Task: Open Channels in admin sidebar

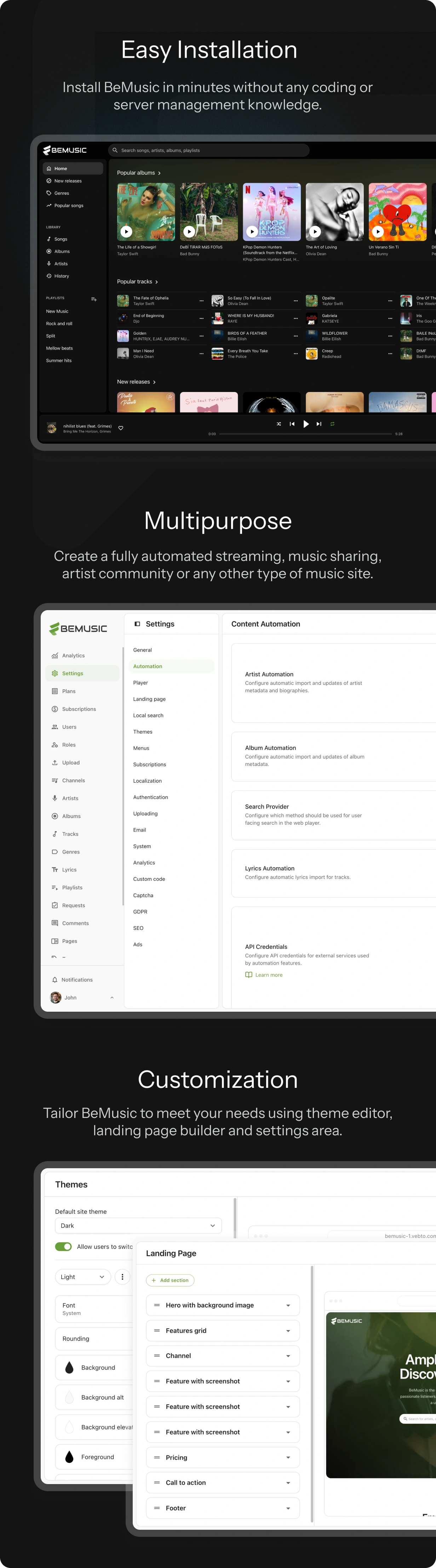Action: [x=73, y=780]
